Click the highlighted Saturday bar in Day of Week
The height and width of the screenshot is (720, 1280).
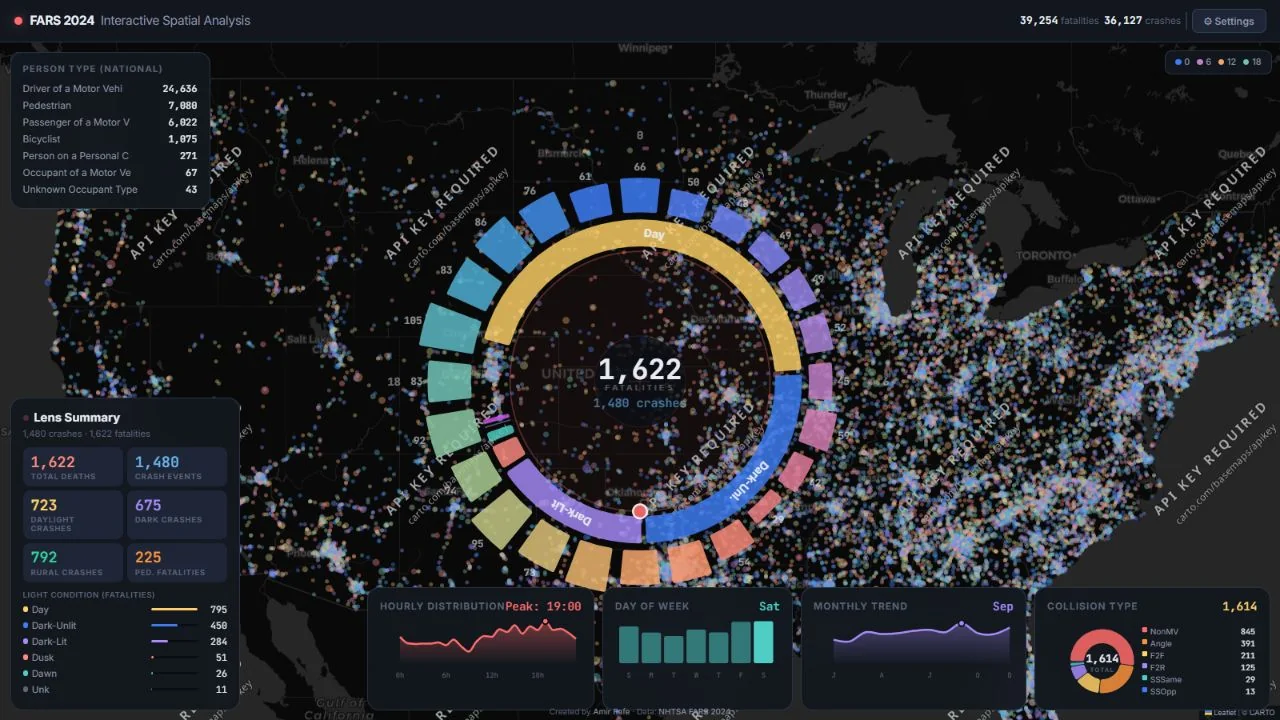pyautogui.click(x=763, y=642)
